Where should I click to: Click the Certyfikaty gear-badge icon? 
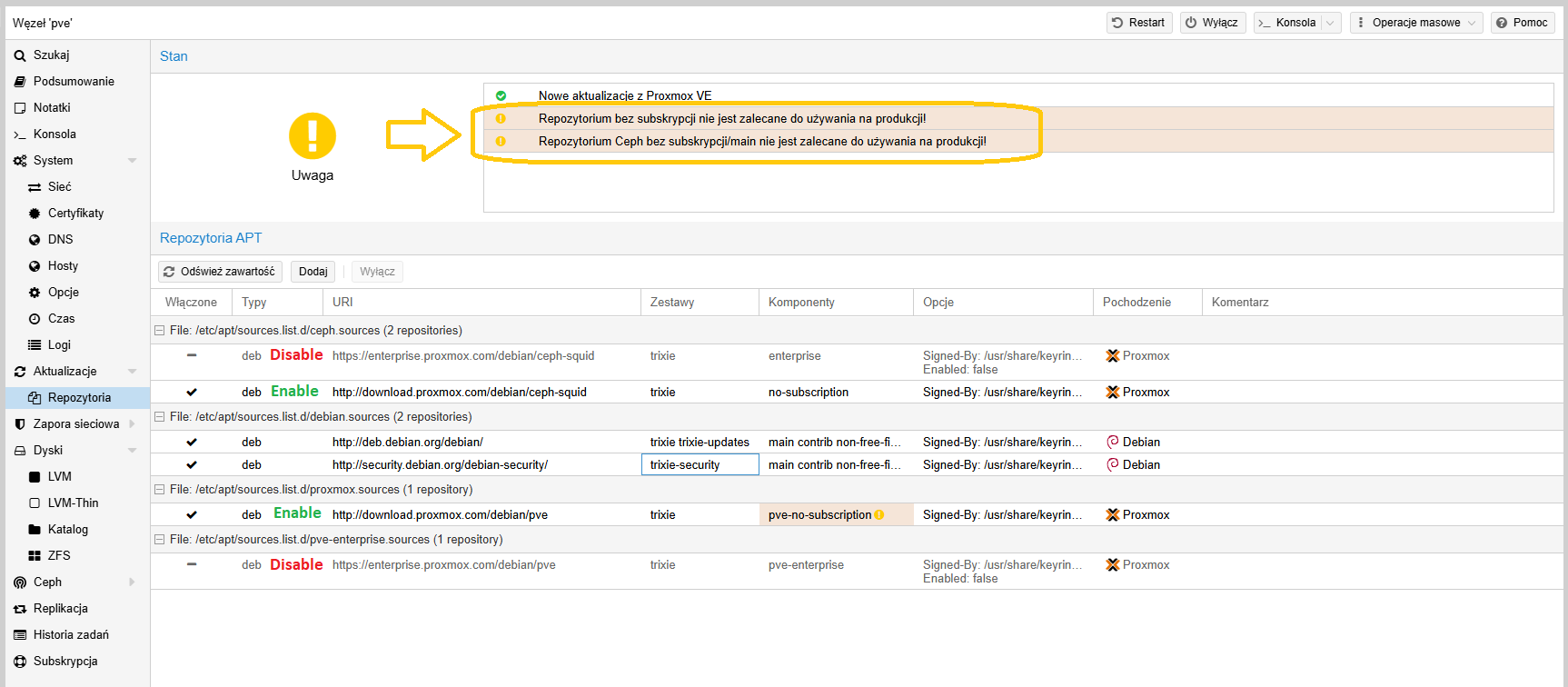coord(35,214)
